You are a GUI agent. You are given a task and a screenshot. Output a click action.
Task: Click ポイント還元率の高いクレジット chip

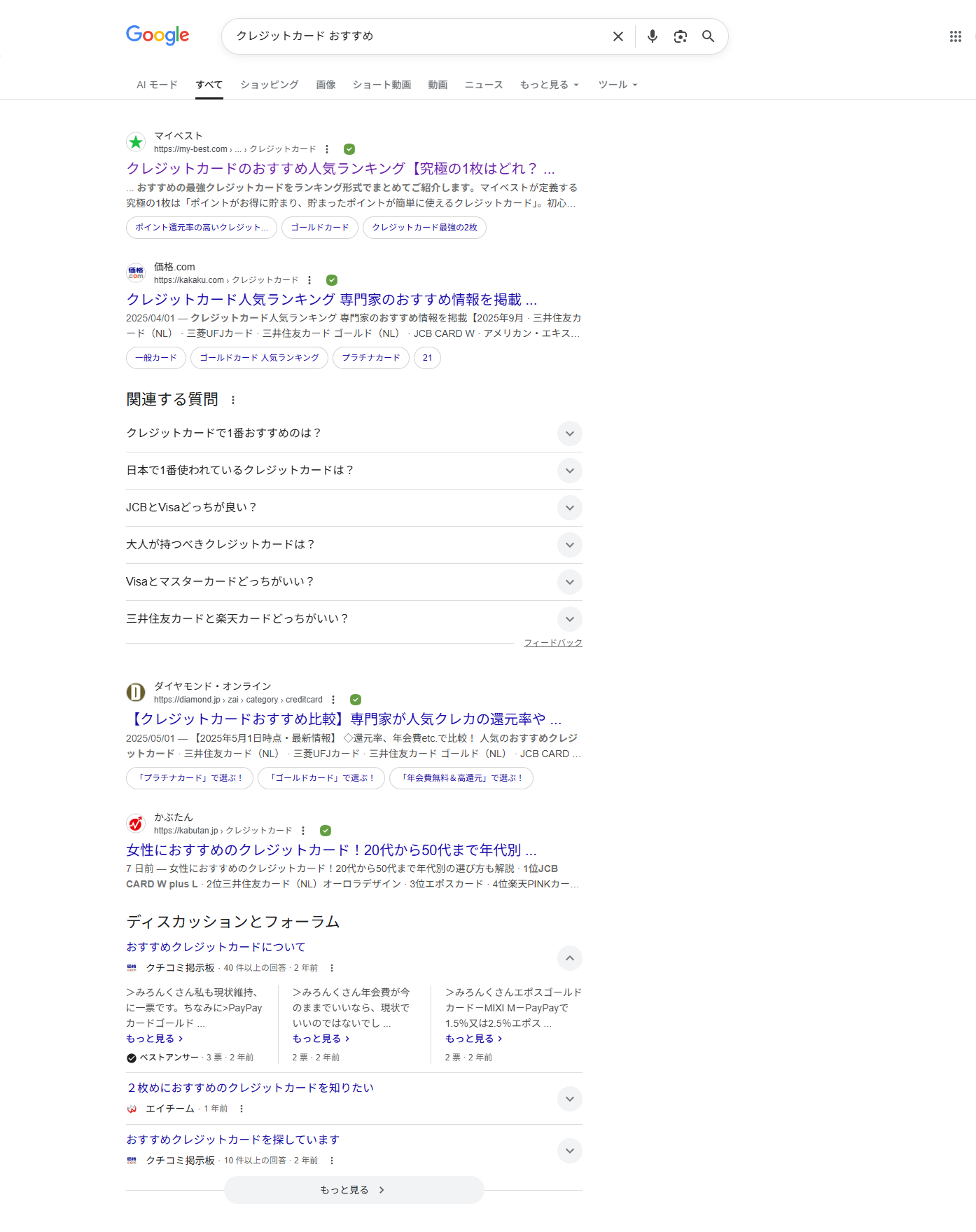[x=202, y=228]
